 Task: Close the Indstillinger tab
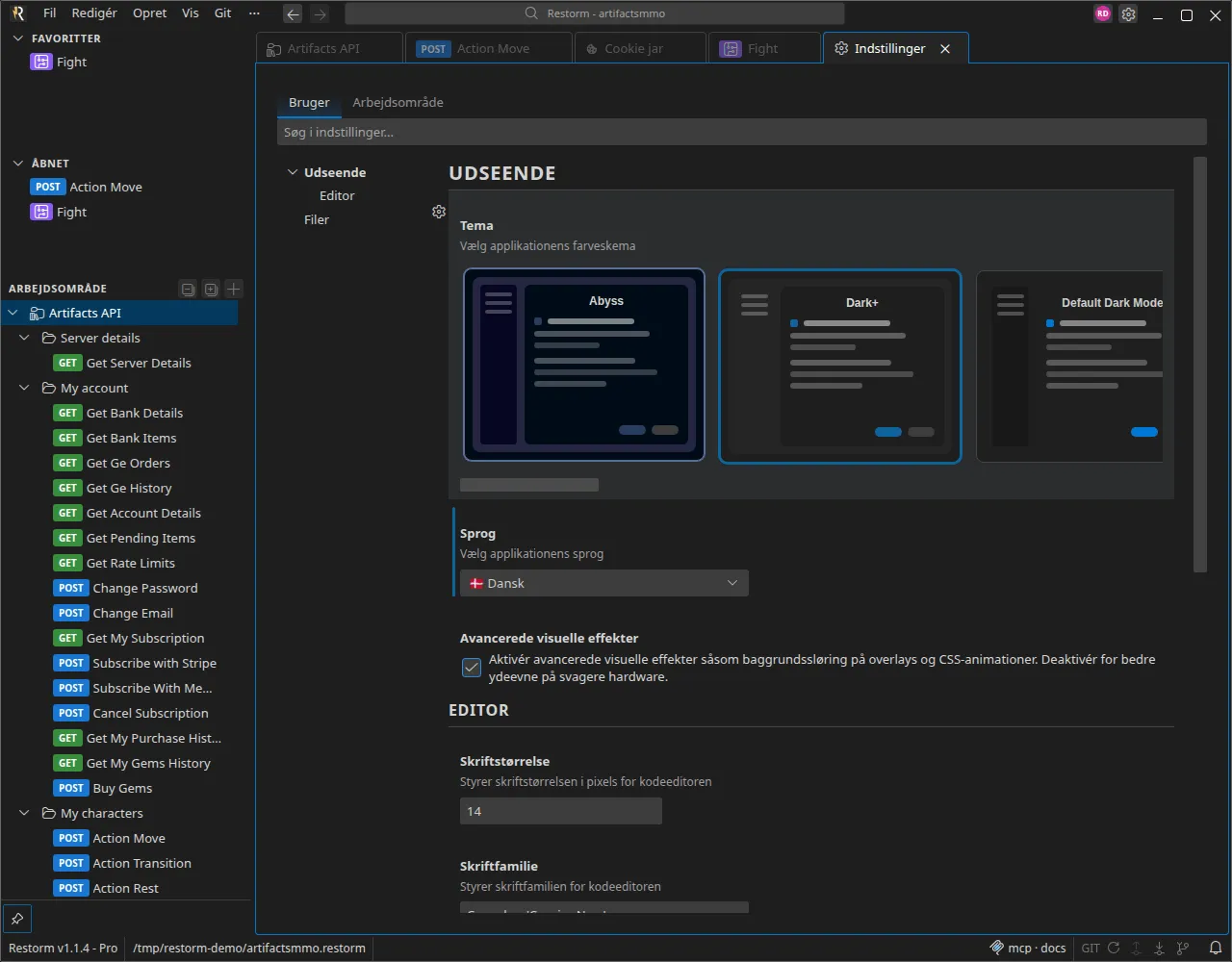(945, 48)
